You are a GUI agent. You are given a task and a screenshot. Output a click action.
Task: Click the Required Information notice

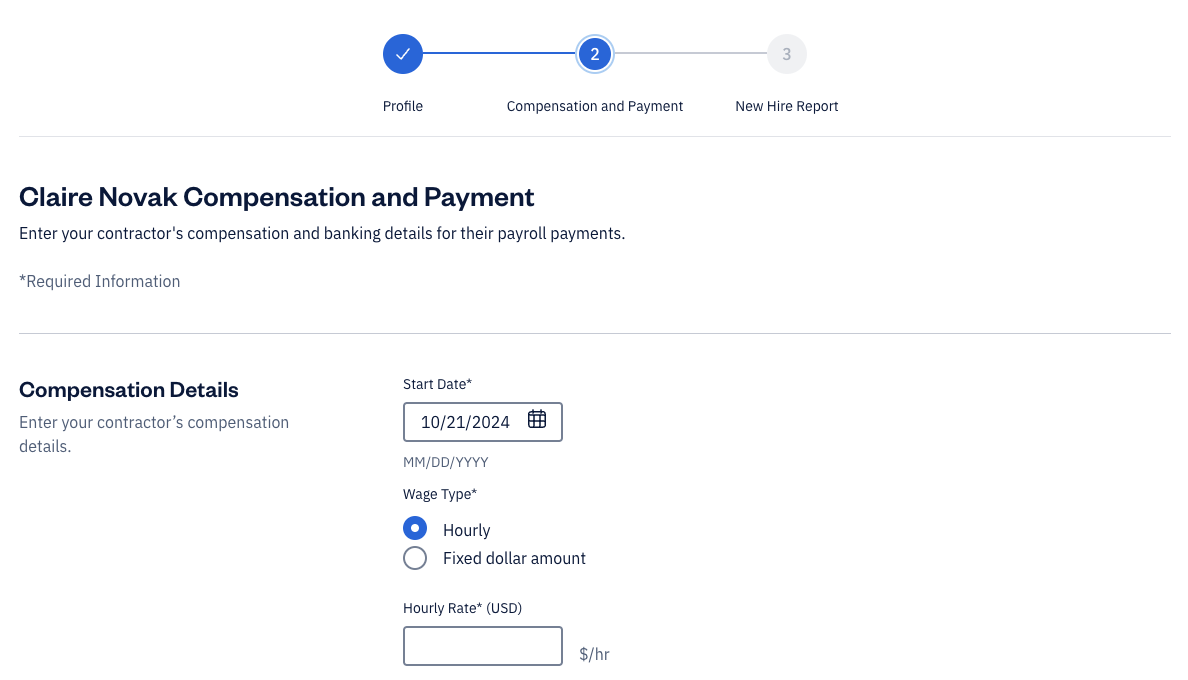(x=99, y=281)
